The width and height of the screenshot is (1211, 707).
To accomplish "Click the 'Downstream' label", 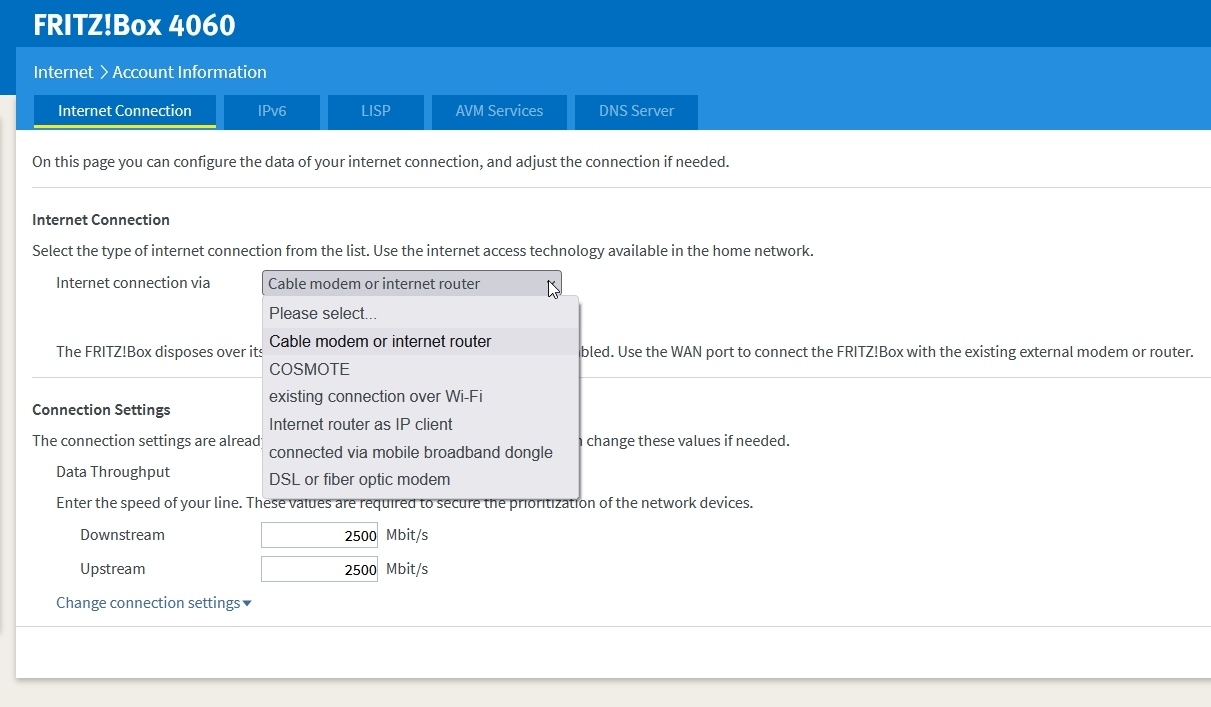I will [x=122, y=535].
